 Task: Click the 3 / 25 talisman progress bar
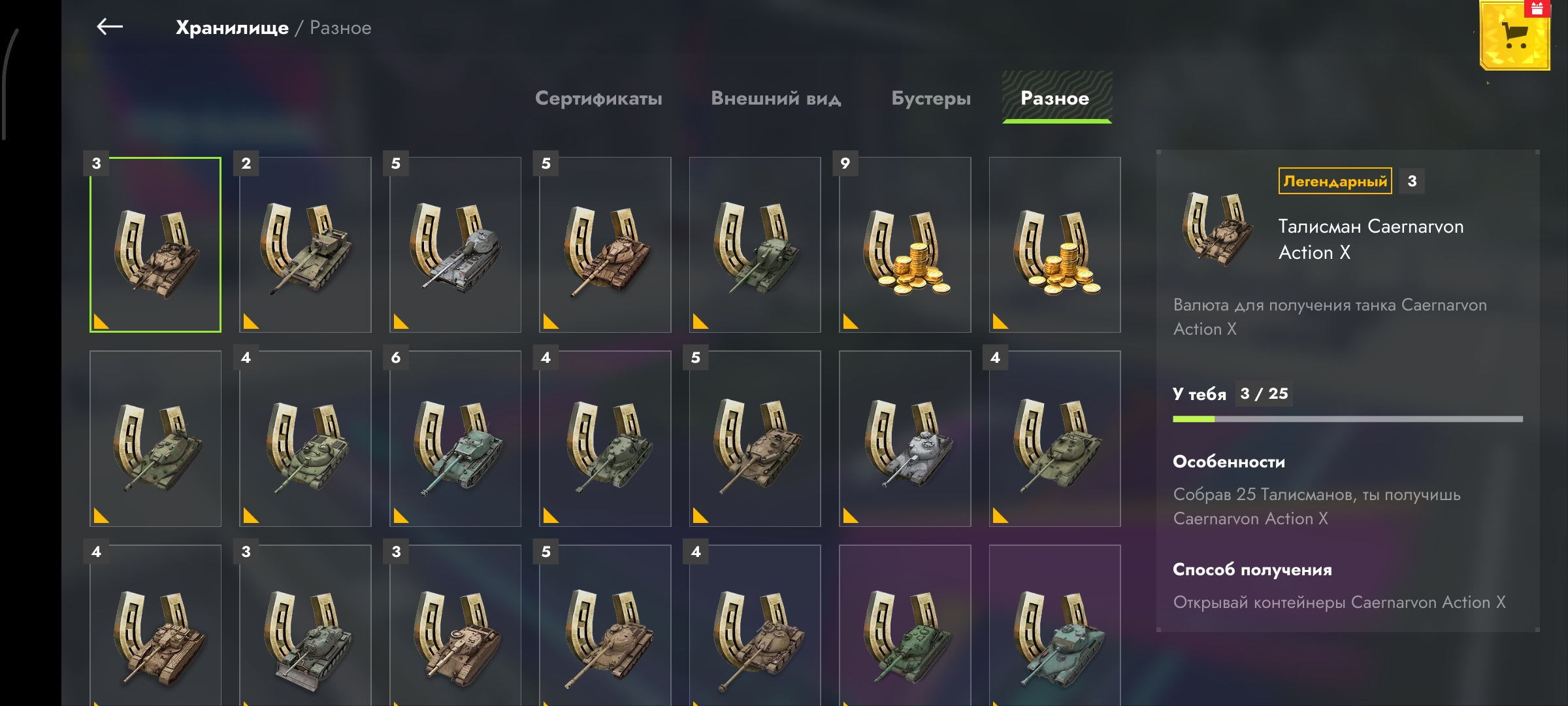tap(1347, 419)
